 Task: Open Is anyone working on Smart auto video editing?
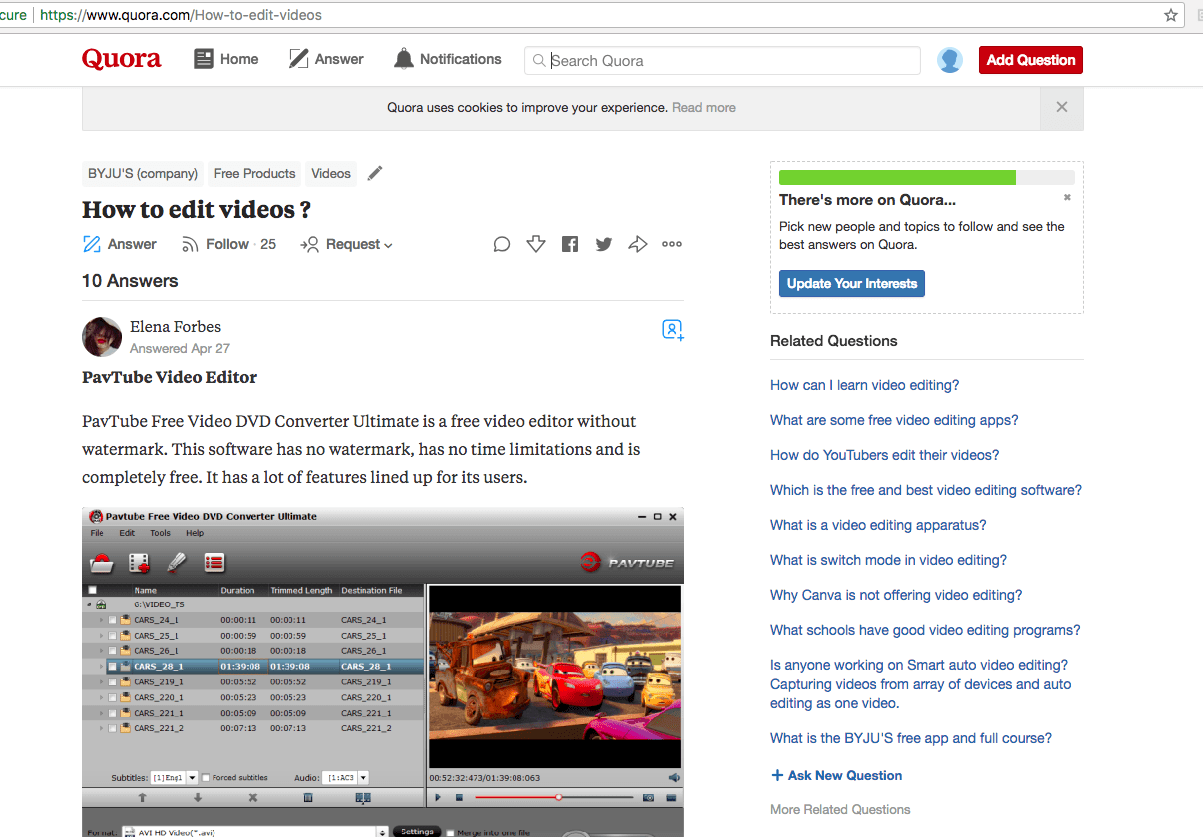pos(920,684)
